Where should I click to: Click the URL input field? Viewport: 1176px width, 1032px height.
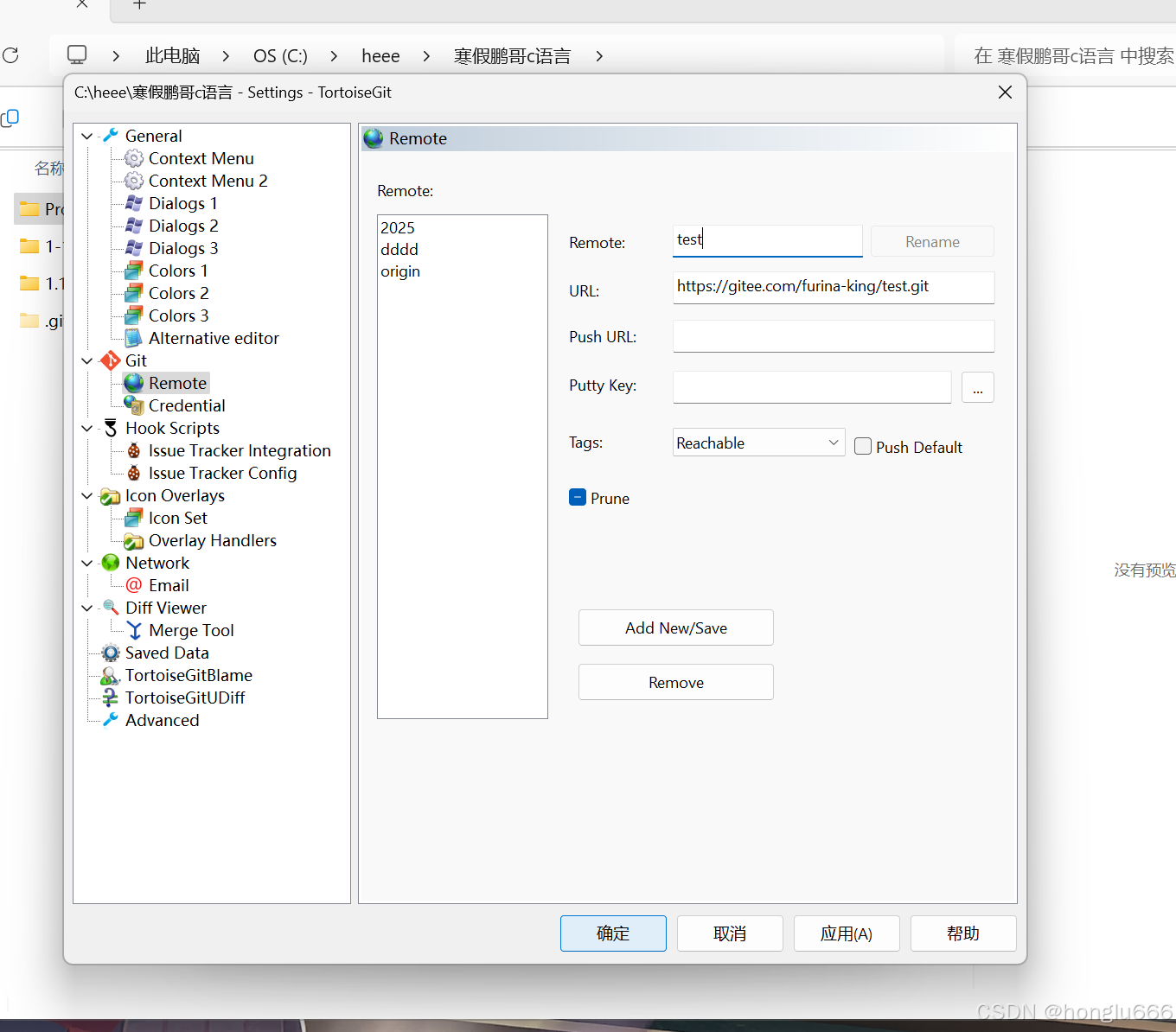[x=834, y=287]
